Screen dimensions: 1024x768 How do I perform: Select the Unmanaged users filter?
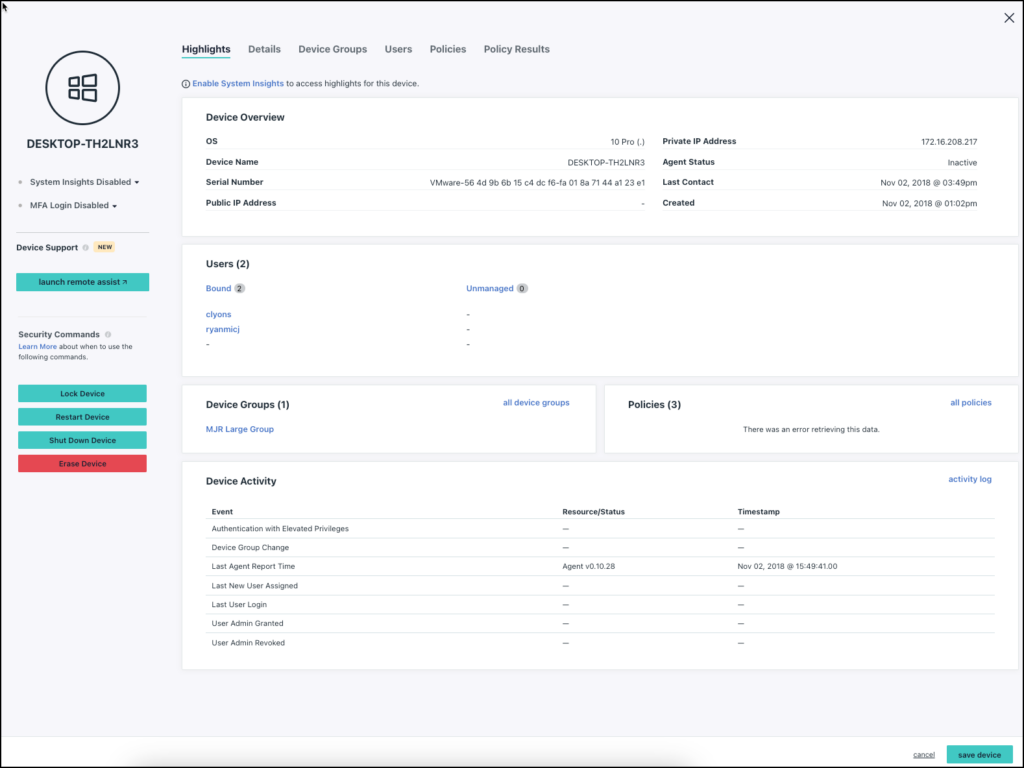coord(489,288)
